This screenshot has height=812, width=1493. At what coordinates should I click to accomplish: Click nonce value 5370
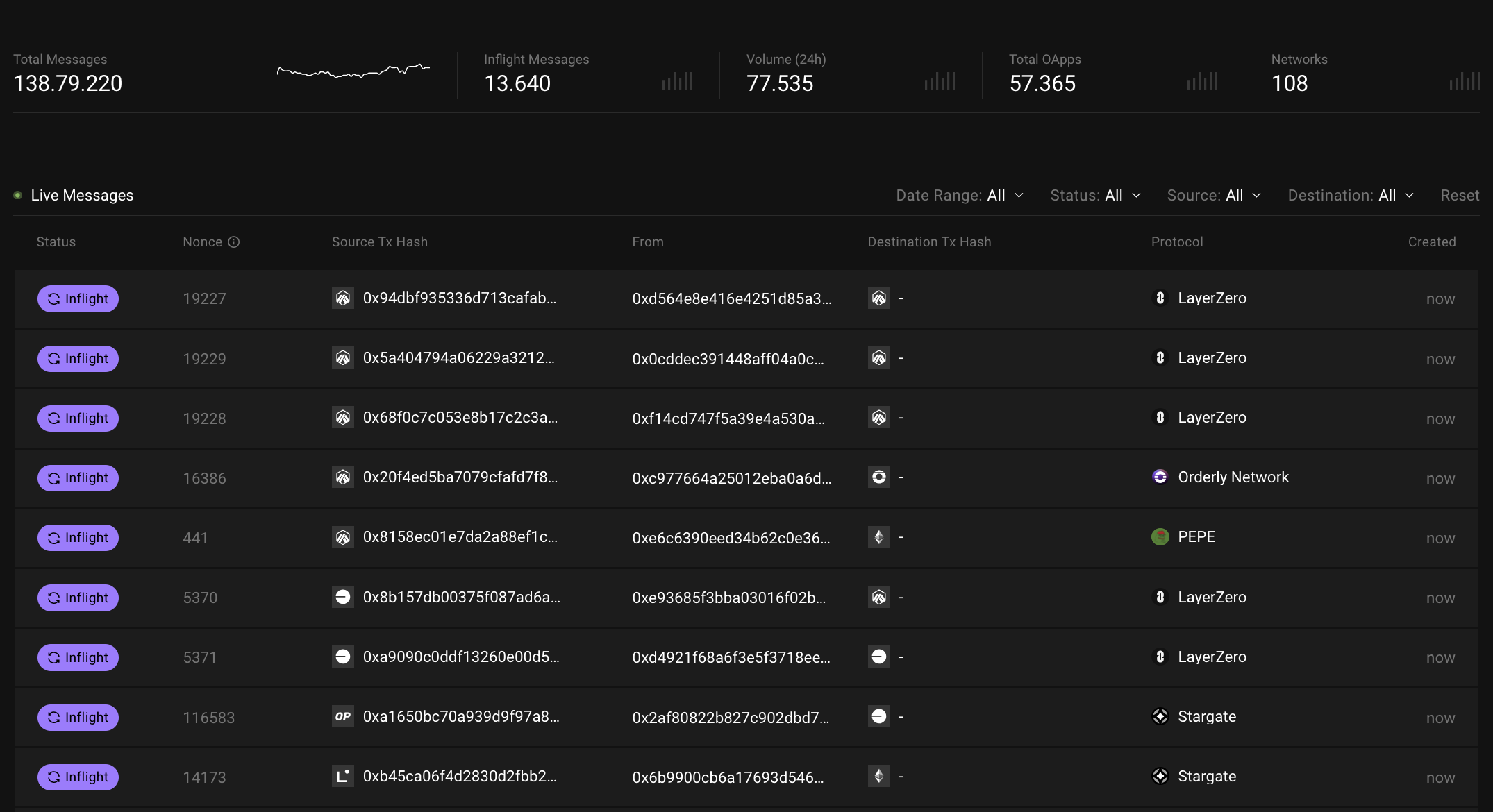pyautogui.click(x=200, y=598)
